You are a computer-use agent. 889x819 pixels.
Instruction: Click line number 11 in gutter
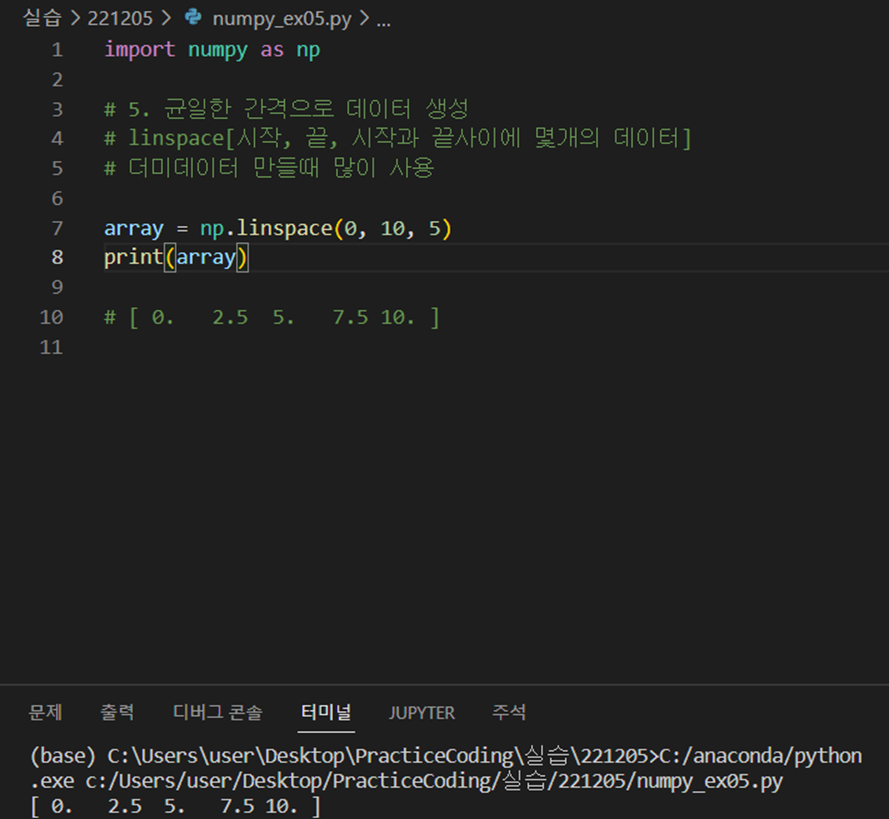(x=51, y=347)
